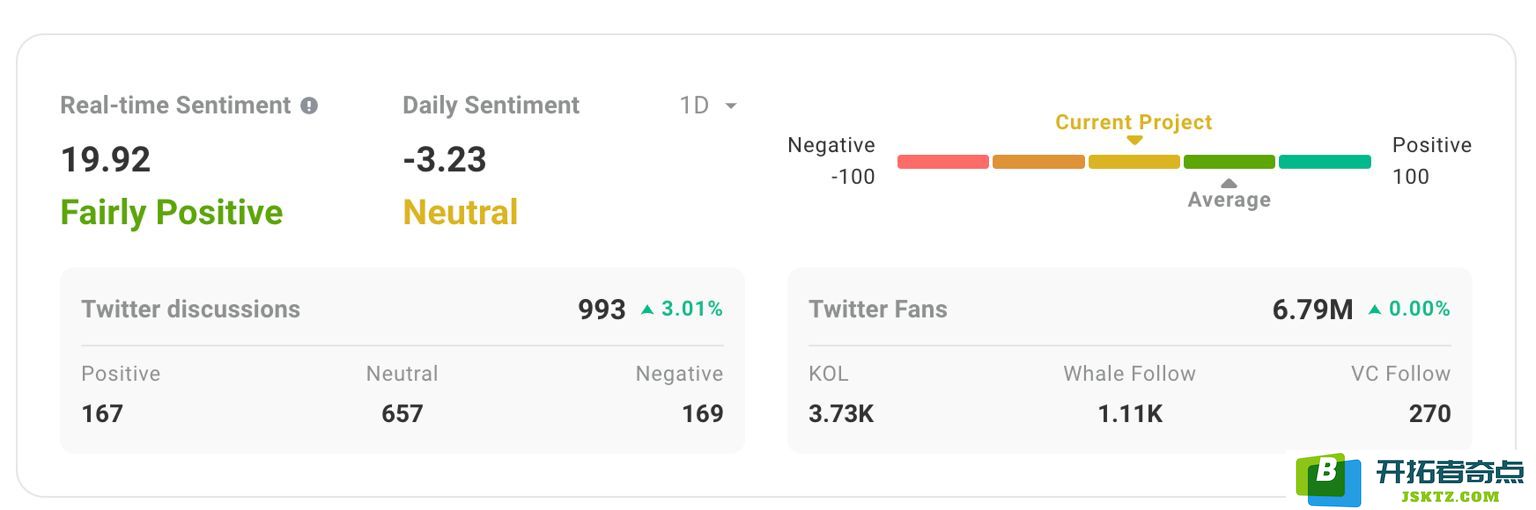This screenshot has height=510, width=1536.
Task: Click the Twitter discussions heading
Action: click(191, 309)
